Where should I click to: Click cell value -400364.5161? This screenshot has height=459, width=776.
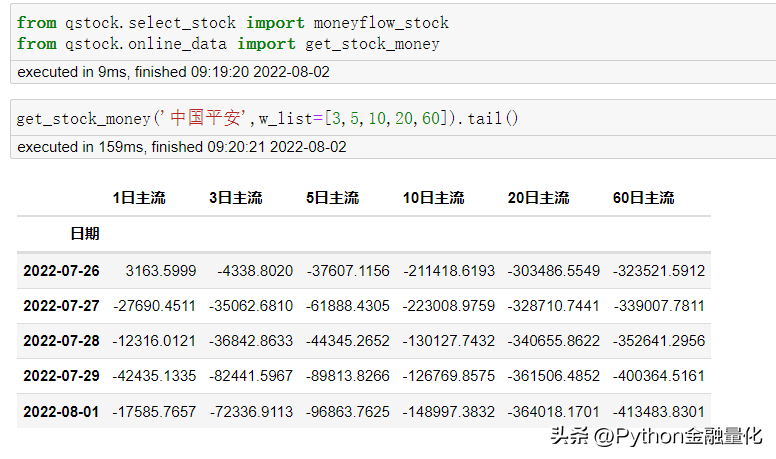coord(659,376)
